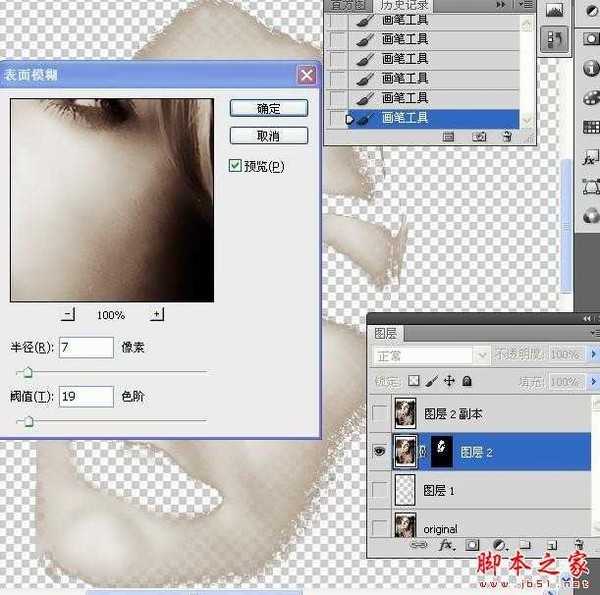The image size is (600, 595).
Task: Delete the current state in History panel
Action: [x=507, y=136]
